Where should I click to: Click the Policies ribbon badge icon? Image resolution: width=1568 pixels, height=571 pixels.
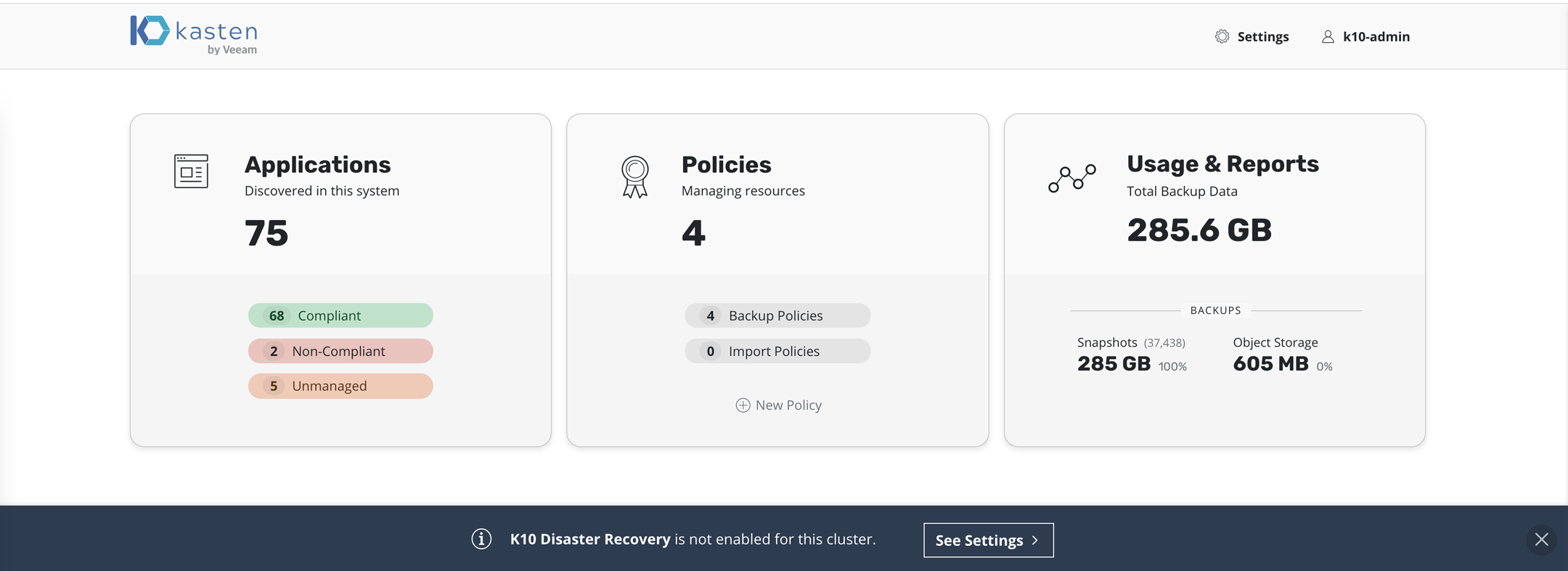[x=634, y=177]
